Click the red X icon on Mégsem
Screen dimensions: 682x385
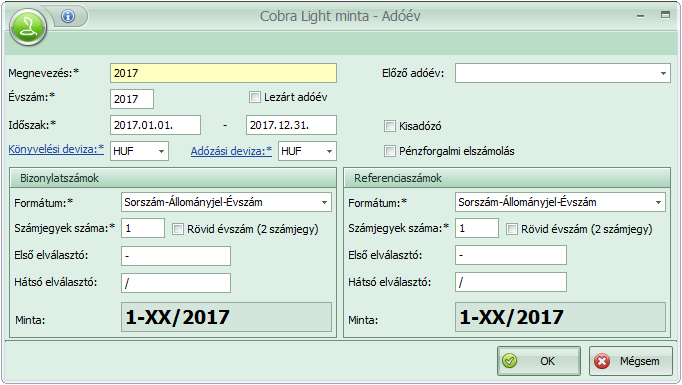(x=602, y=361)
